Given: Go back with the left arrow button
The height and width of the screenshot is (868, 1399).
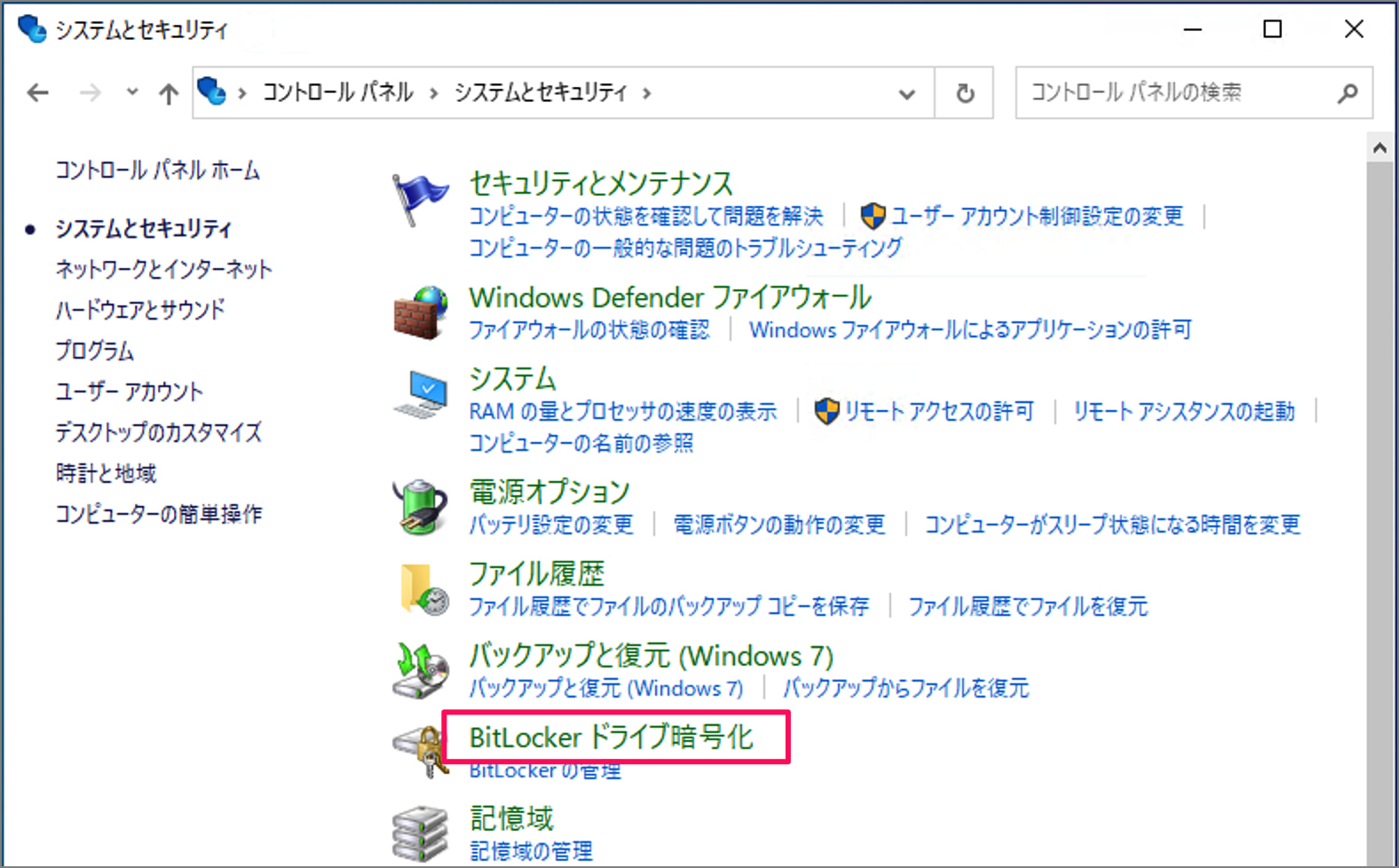Looking at the screenshot, I should [x=37, y=92].
